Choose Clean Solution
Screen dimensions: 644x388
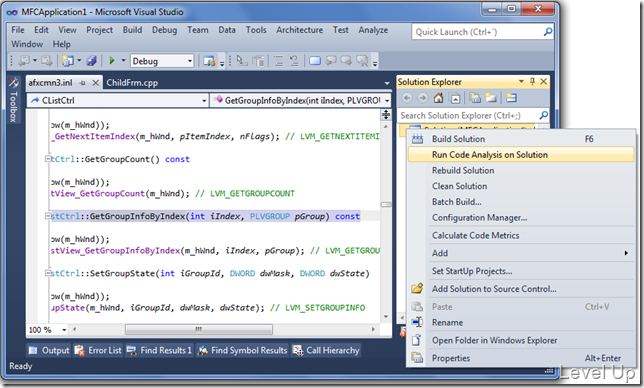[x=521, y=186]
